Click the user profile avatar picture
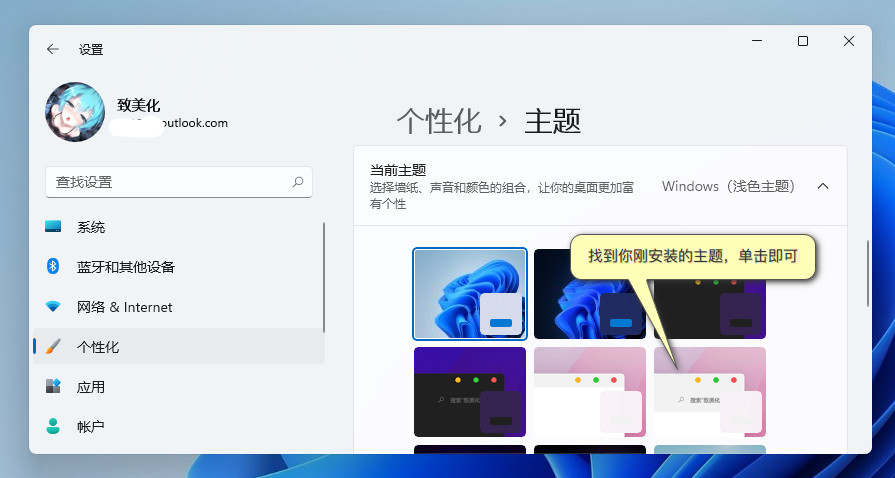Viewport: 895px width, 478px height. point(75,112)
